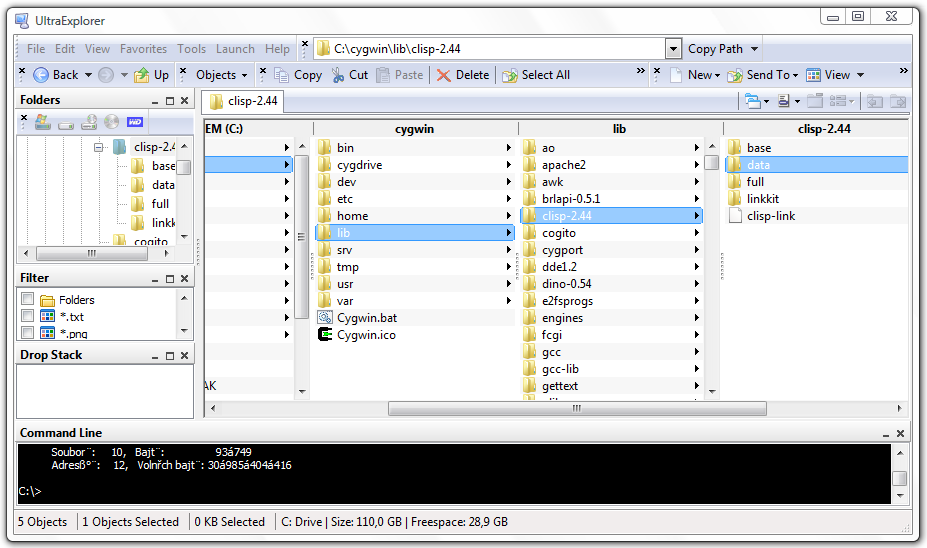
Task: Click the tab windows icon in tab bar
Action: (753, 101)
